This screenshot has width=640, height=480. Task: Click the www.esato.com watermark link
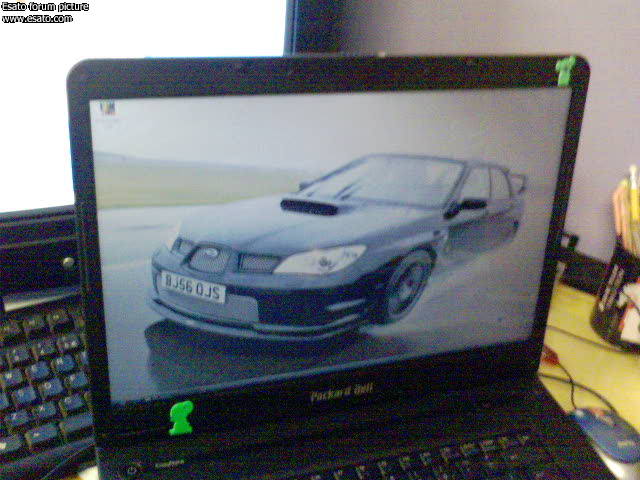pos(36,18)
